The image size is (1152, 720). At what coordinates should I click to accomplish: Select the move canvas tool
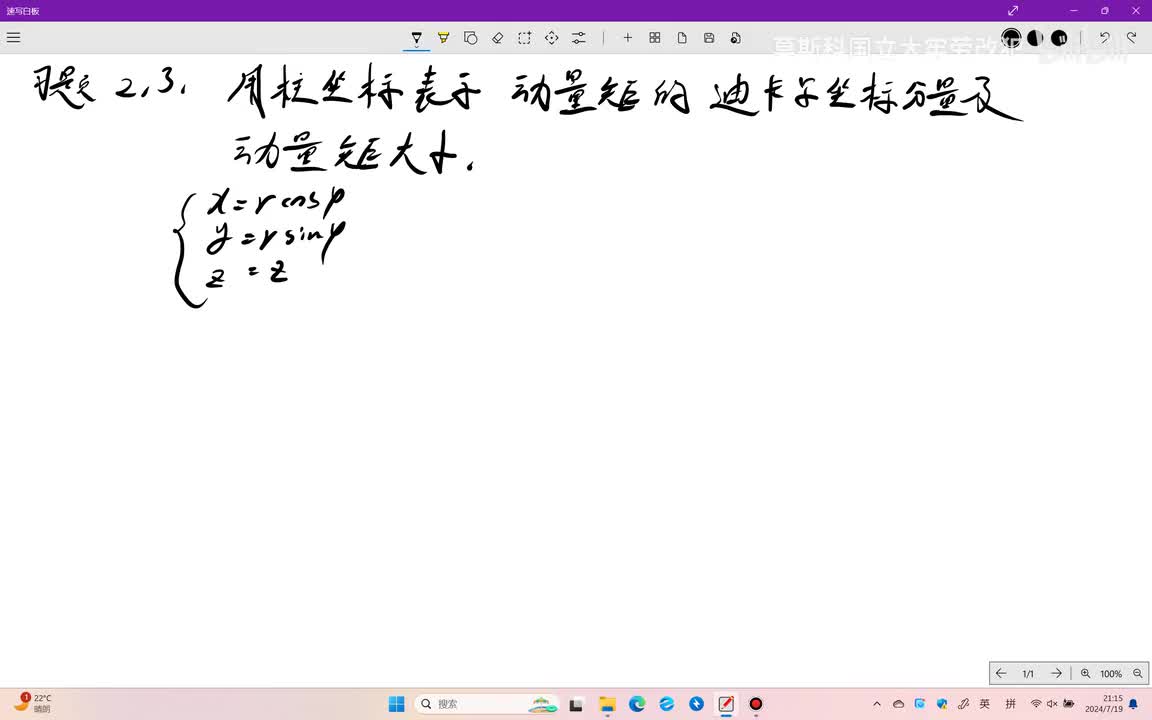pyautogui.click(x=552, y=37)
